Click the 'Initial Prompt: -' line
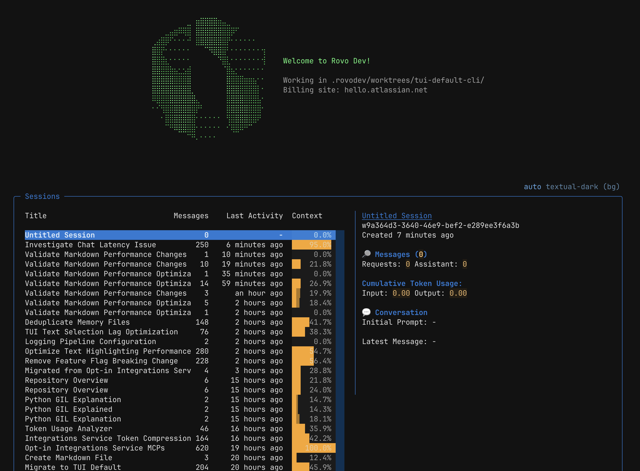The image size is (640, 471). [x=399, y=322]
